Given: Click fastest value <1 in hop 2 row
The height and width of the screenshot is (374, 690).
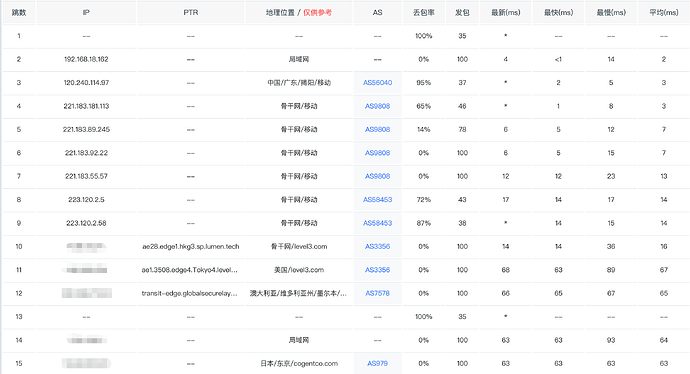Looking at the screenshot, I should click(x=558, y=59).
